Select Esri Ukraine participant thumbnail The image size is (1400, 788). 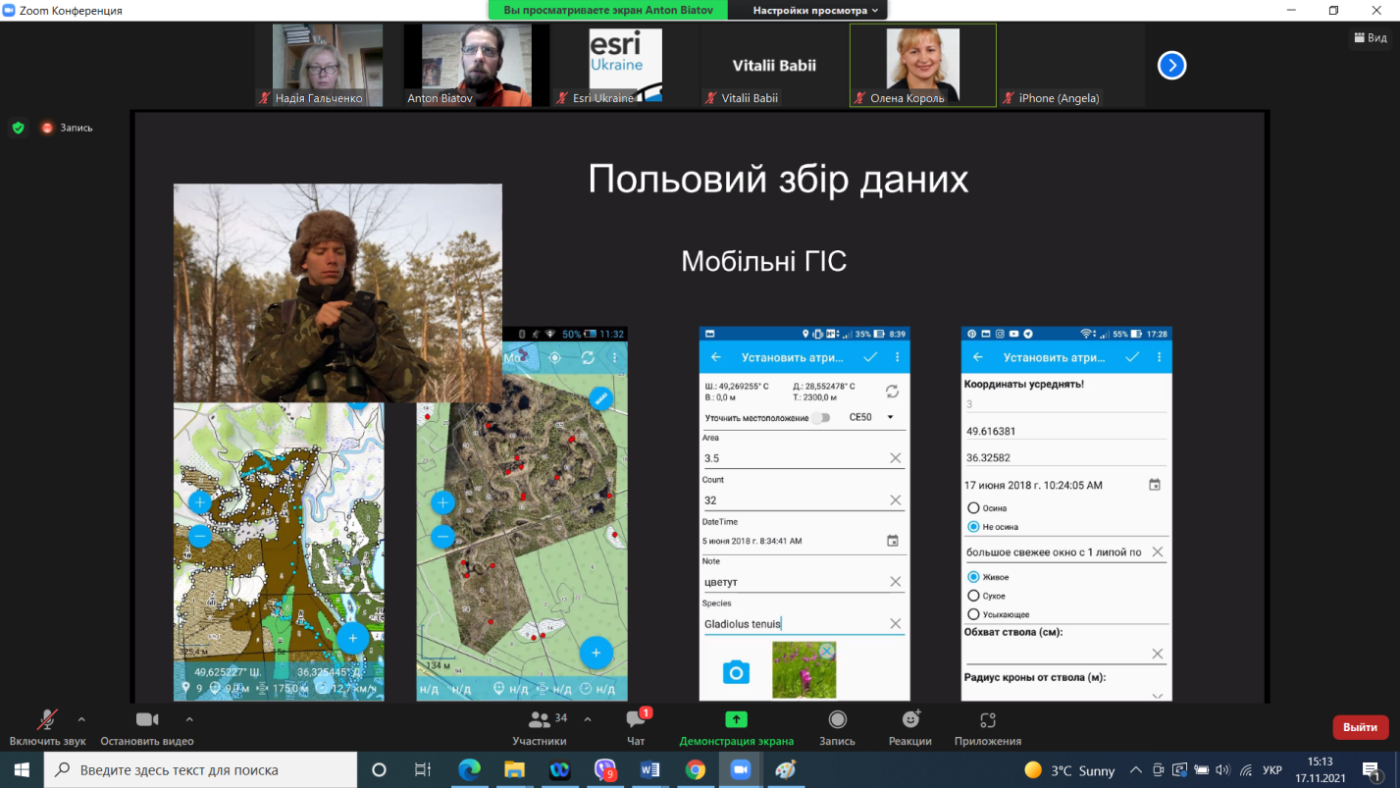[626, 65]
